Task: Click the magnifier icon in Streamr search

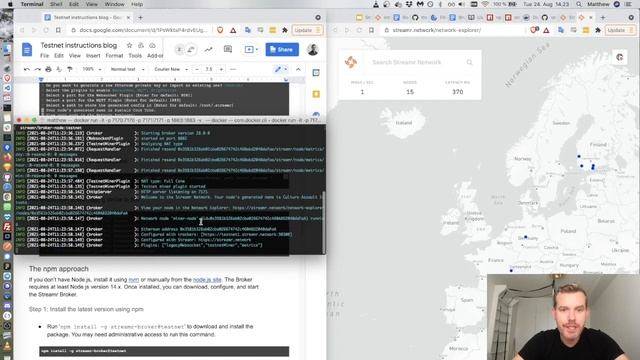Action: pyautogui.click(x=469, y=62)
